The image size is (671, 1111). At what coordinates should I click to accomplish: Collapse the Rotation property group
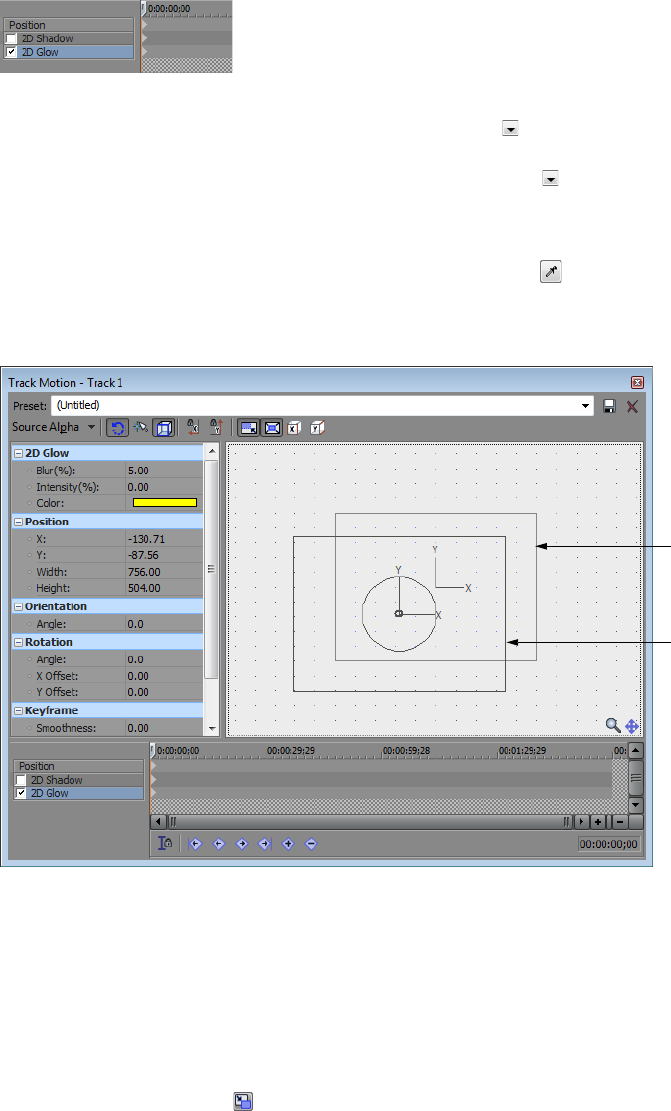18,643
